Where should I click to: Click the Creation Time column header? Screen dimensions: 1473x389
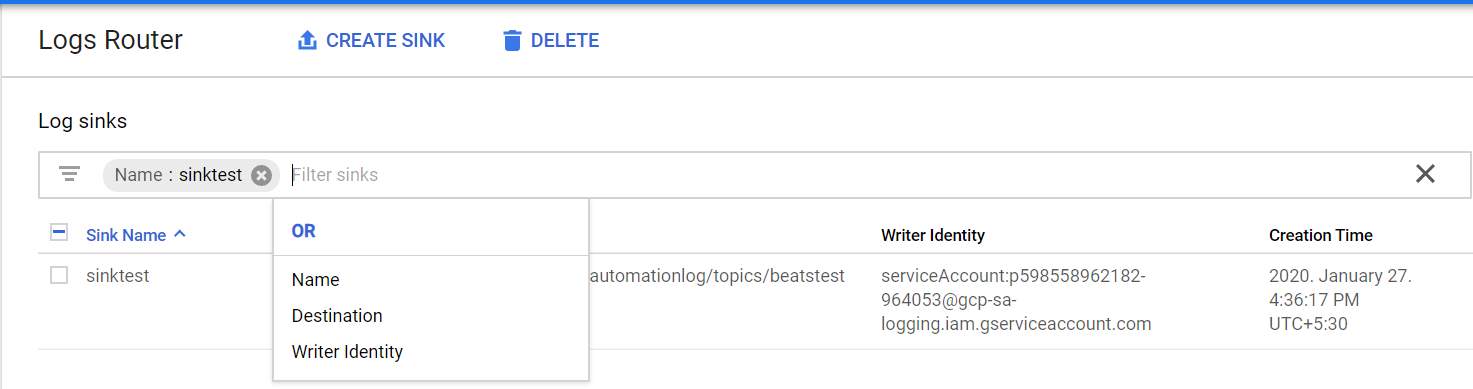pos(1320,235)
